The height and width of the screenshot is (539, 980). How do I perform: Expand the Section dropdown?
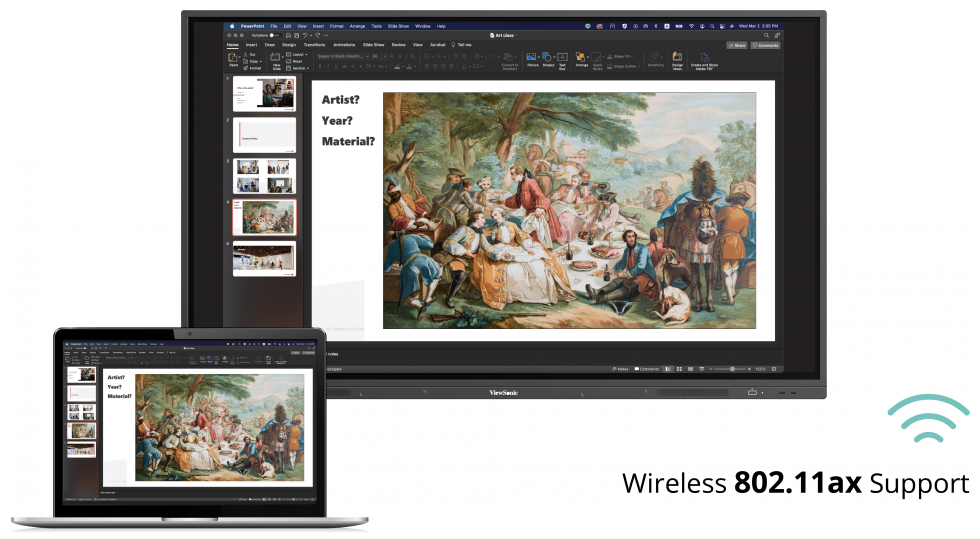click(298, 68)
